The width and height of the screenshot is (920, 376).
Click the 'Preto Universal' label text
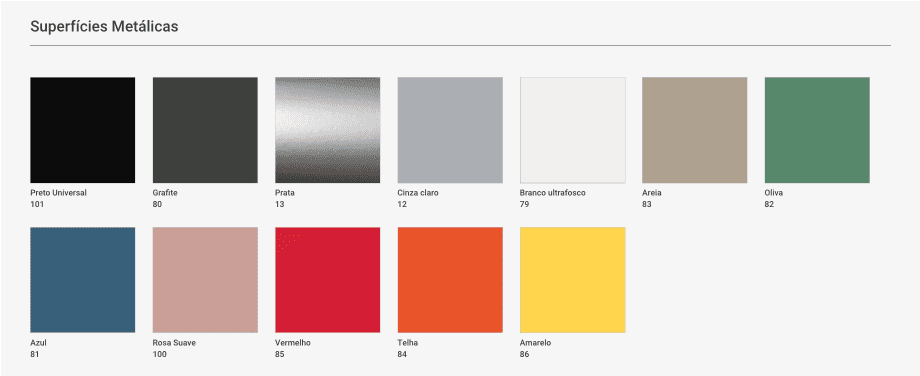tap(59, 193)
